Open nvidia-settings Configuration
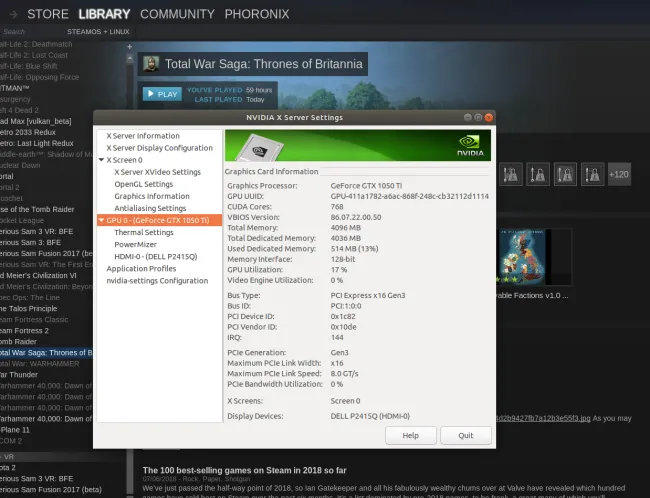The height and width of the screenshot is (498, 650). click(x=157, y=280)
